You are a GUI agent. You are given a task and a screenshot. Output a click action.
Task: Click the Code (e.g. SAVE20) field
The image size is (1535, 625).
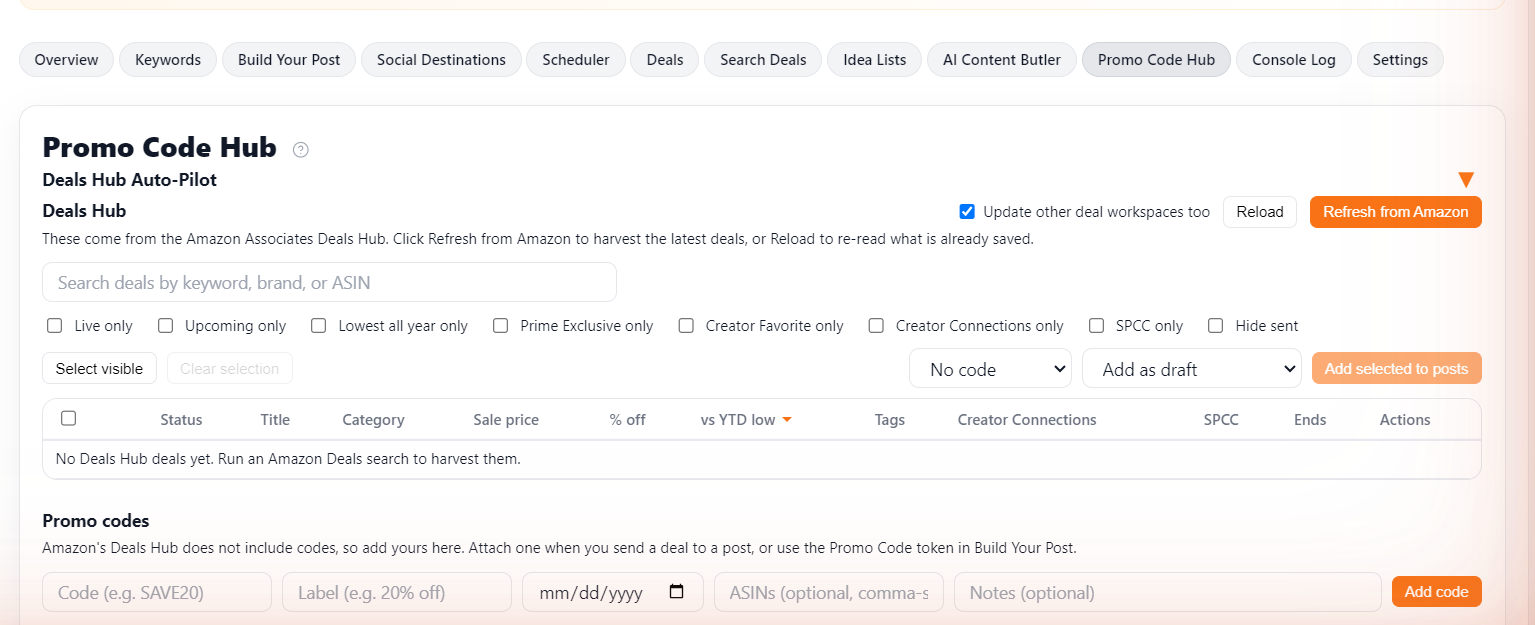click(x=157, y=592)
